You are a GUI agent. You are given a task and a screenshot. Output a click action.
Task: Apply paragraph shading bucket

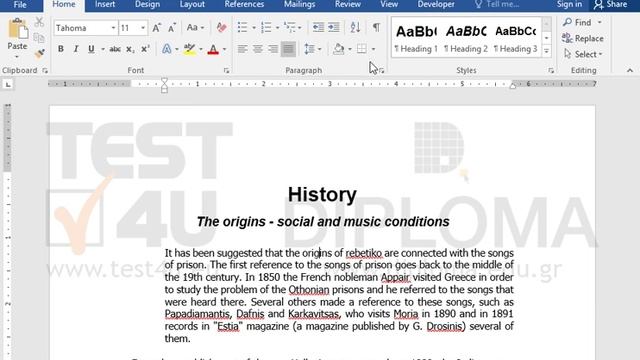tap(339, 49)
